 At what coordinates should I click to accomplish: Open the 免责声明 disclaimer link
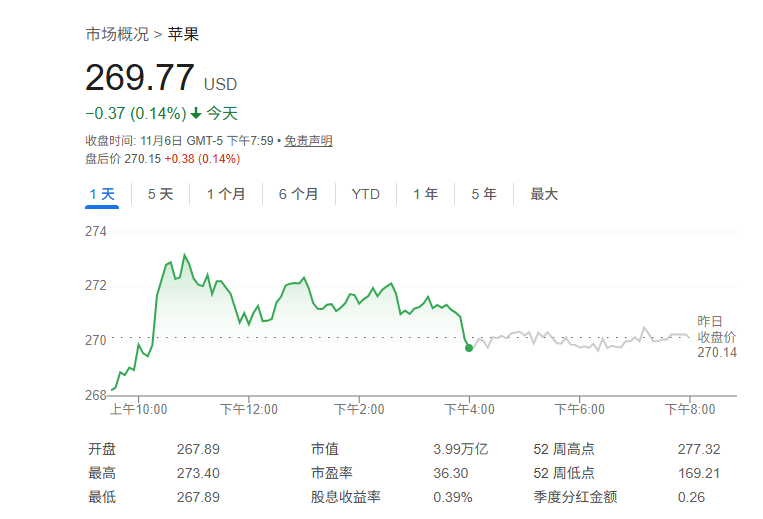pyautogui.click(x=308, y=141)
